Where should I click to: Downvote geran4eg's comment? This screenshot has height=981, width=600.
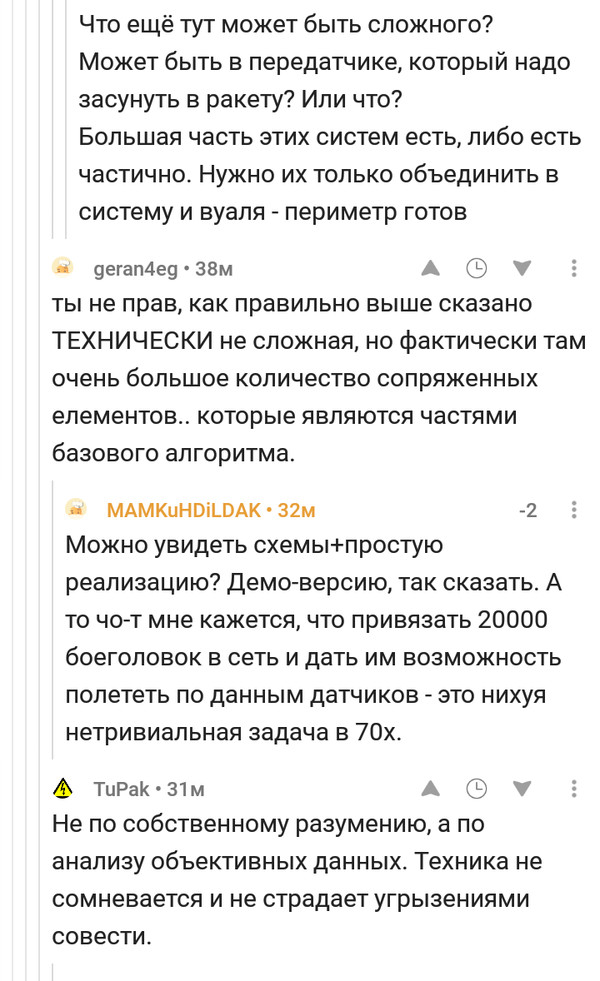click(521, 268)
